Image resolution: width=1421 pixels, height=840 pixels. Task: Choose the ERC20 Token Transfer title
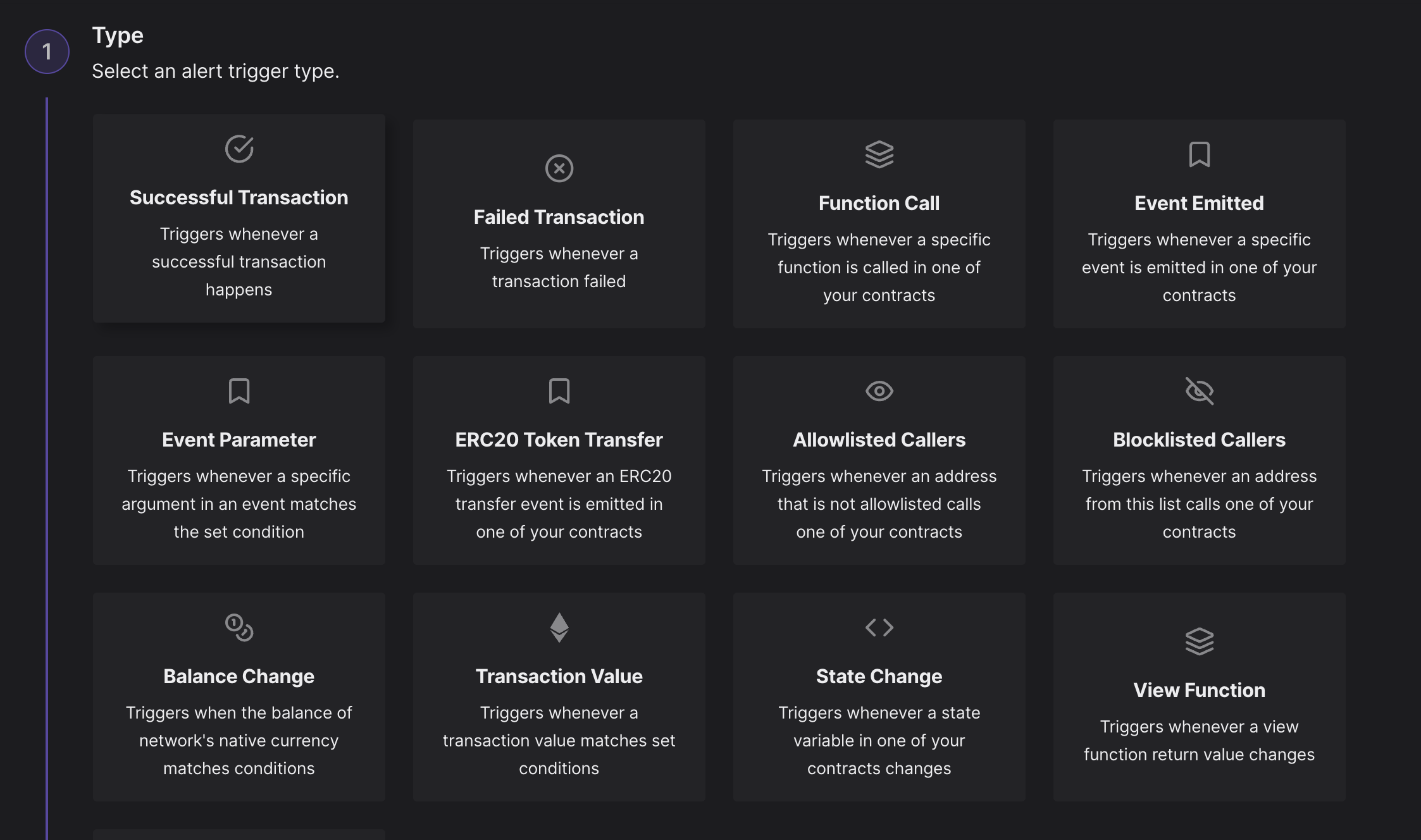[559, 440]
